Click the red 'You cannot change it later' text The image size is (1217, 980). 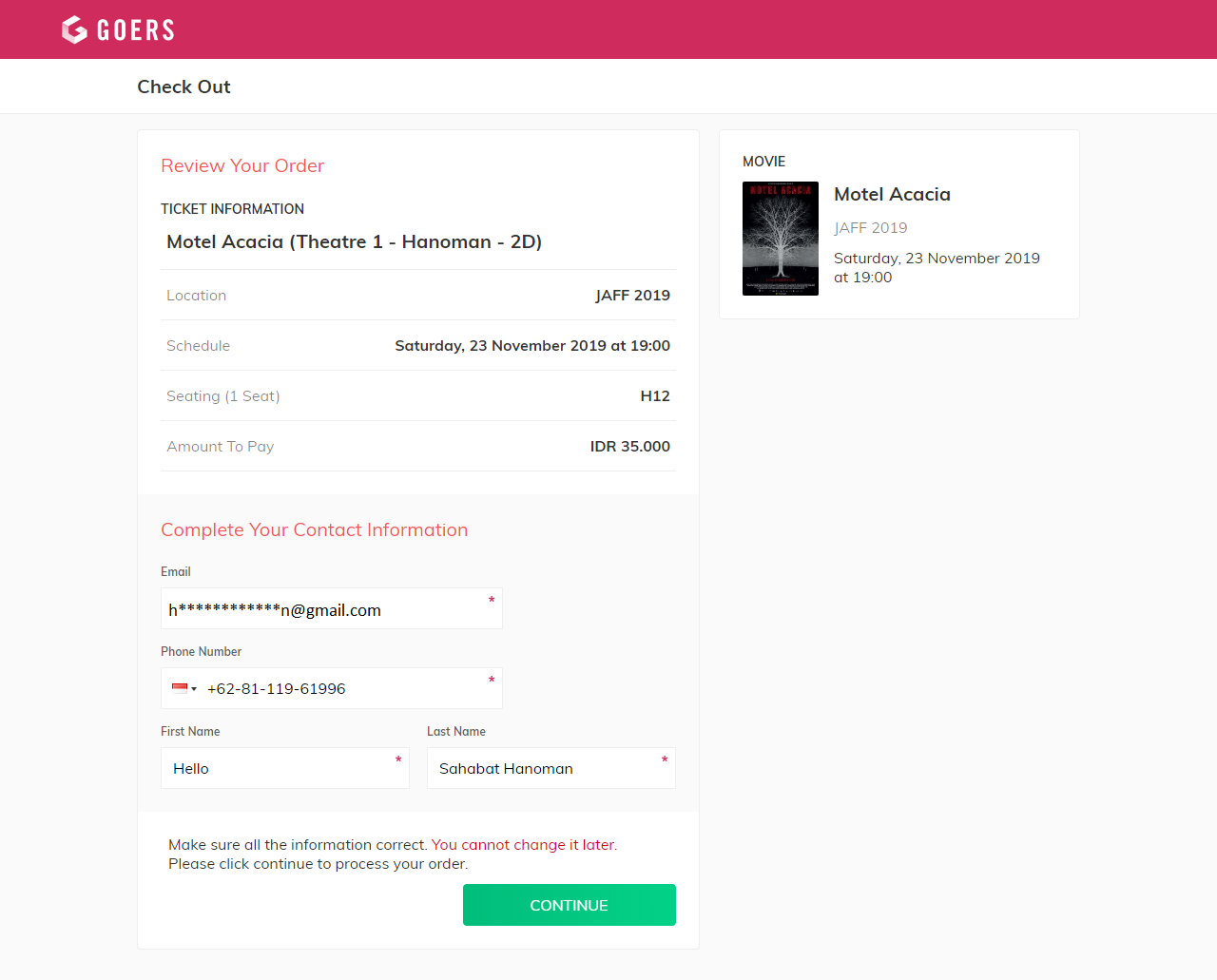pyautogui.click(x=523, y=845)
